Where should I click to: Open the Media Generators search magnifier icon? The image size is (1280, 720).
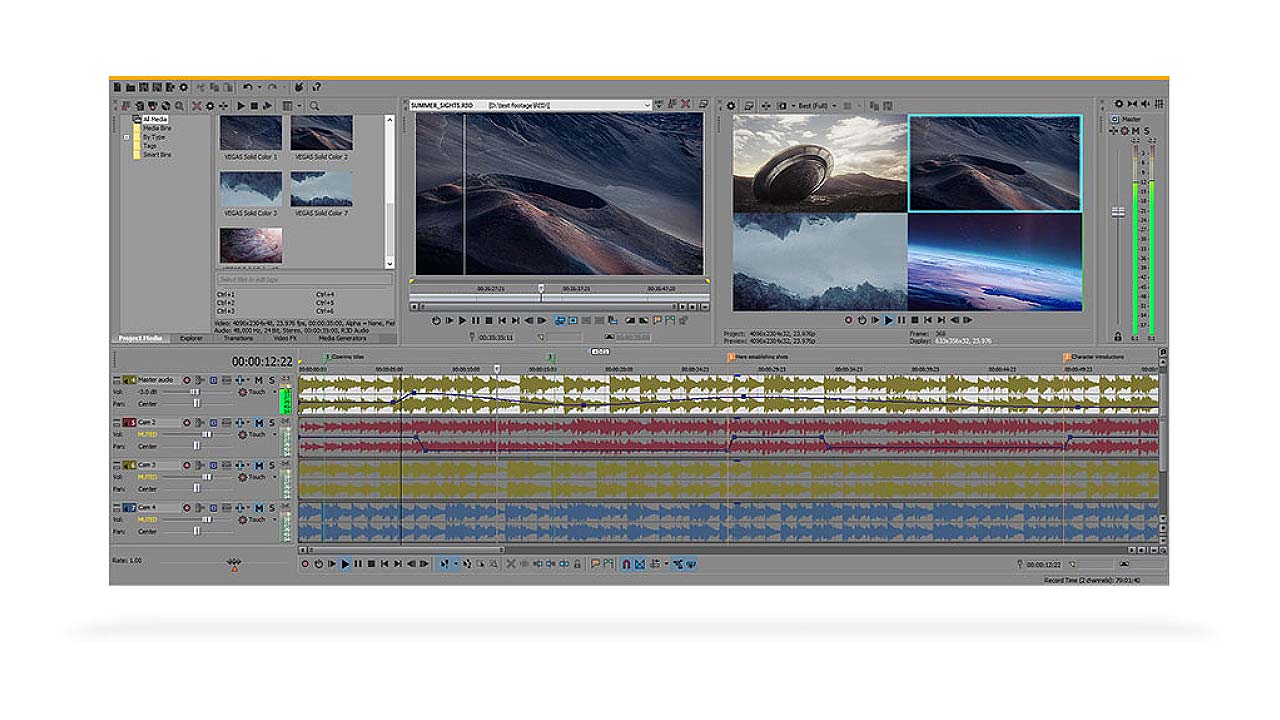pyautogui.click(x=313, y=105)
